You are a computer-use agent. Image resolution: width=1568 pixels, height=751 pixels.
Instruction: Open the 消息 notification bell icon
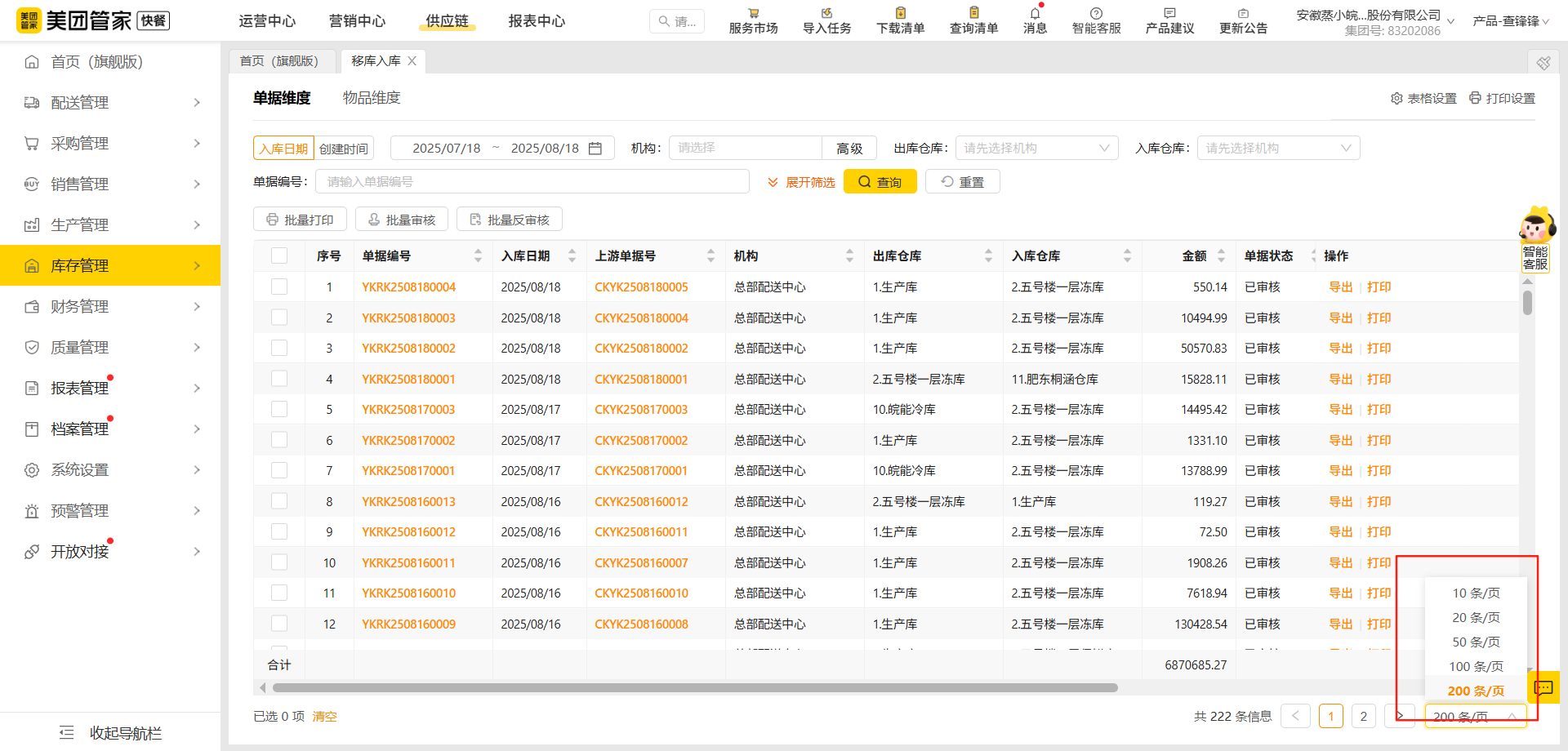pos(1034,20)
